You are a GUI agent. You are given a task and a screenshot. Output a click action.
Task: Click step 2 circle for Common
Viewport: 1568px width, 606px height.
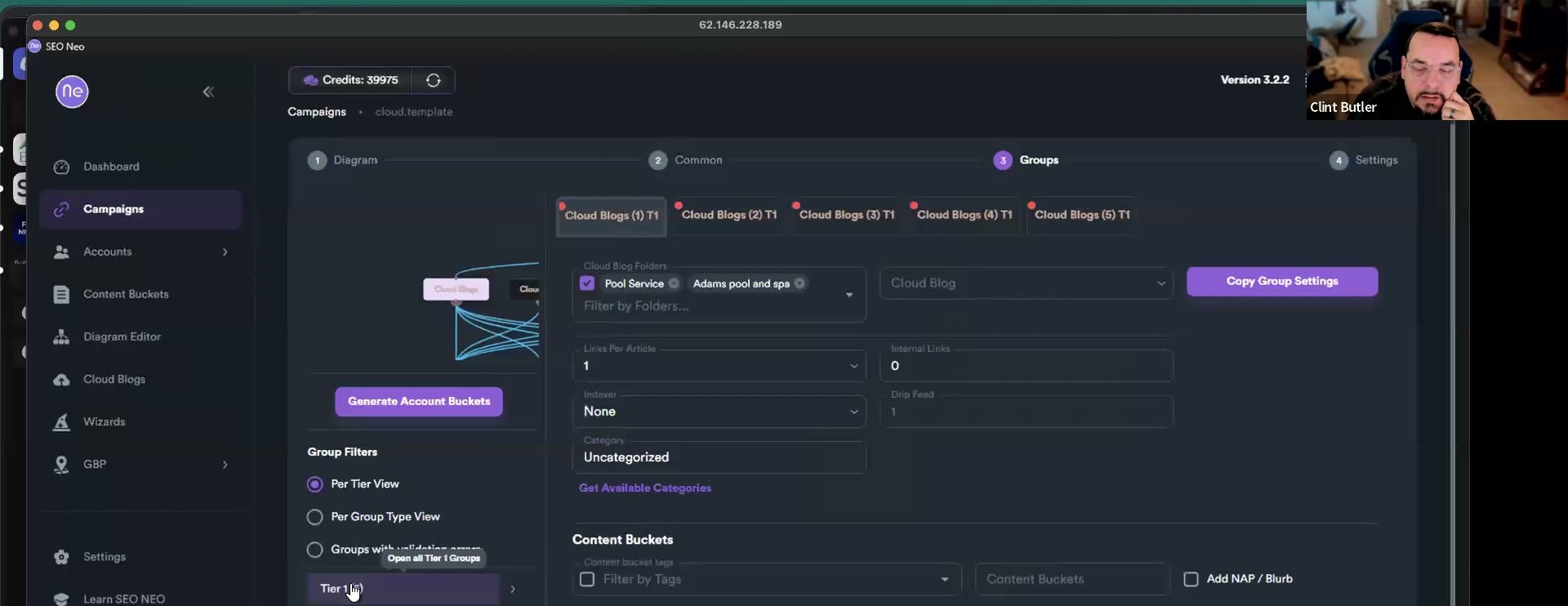(x=658, y=160)
